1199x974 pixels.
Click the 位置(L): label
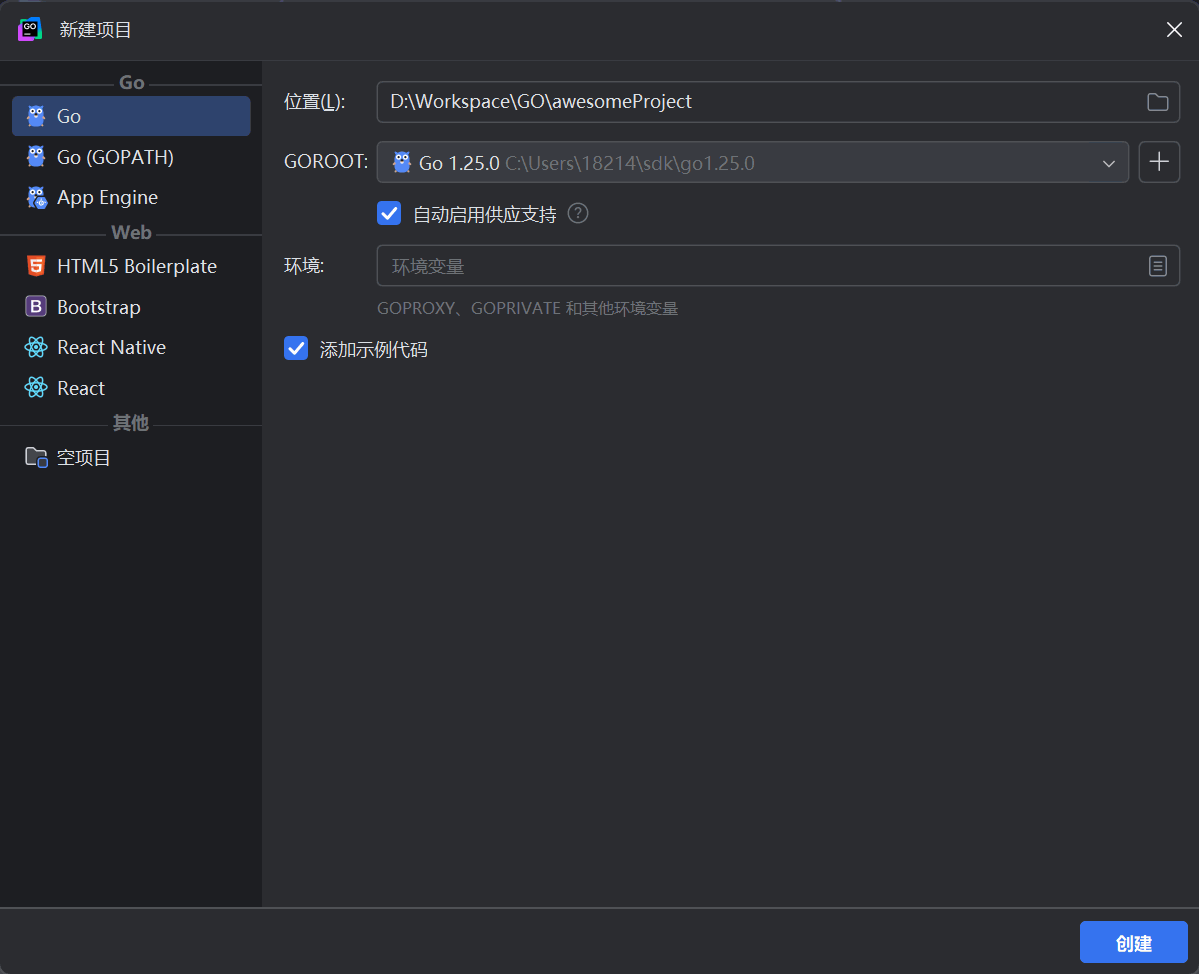tap(314, 102)
